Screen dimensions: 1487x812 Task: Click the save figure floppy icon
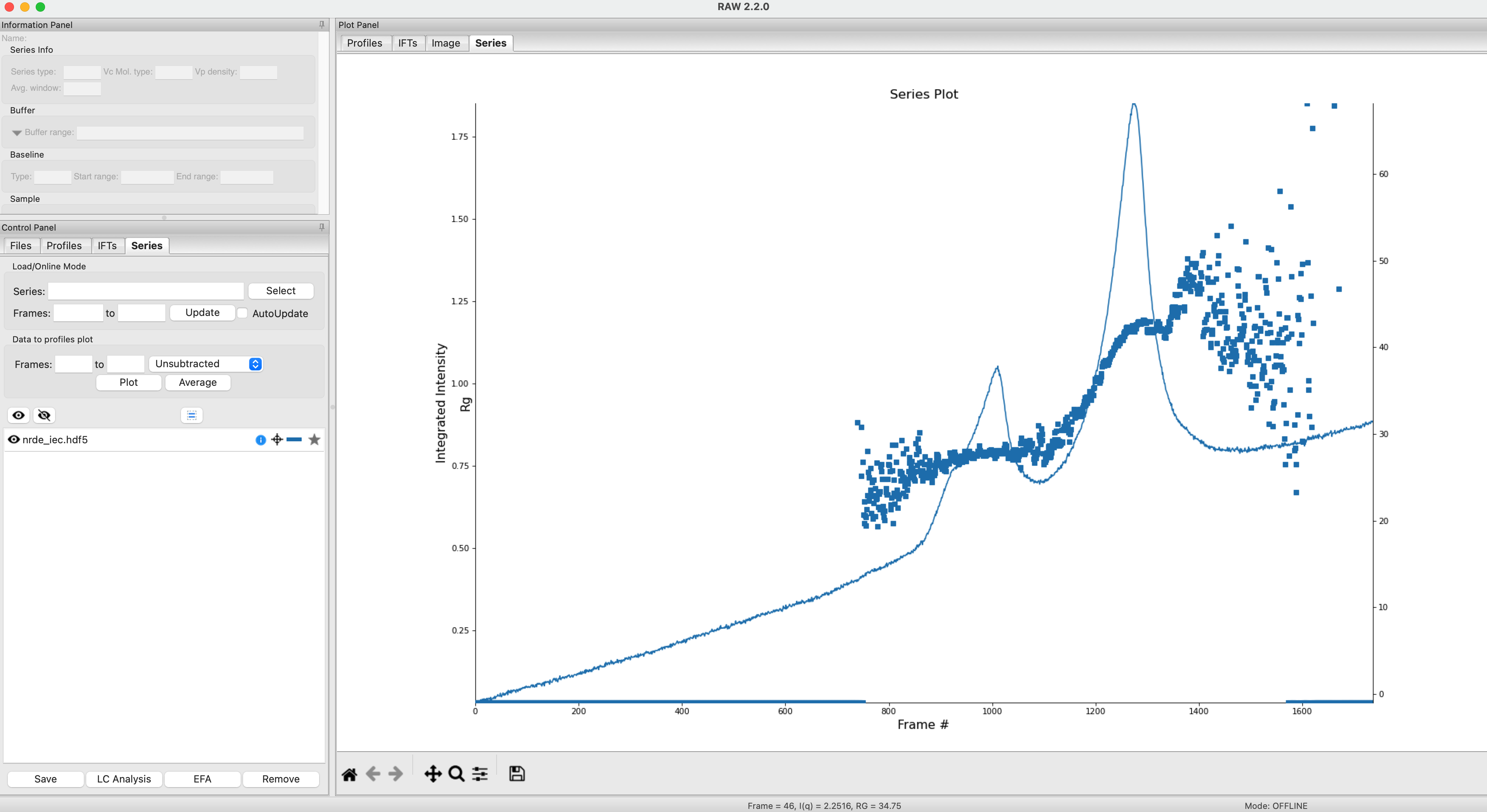tap(517, 774)
